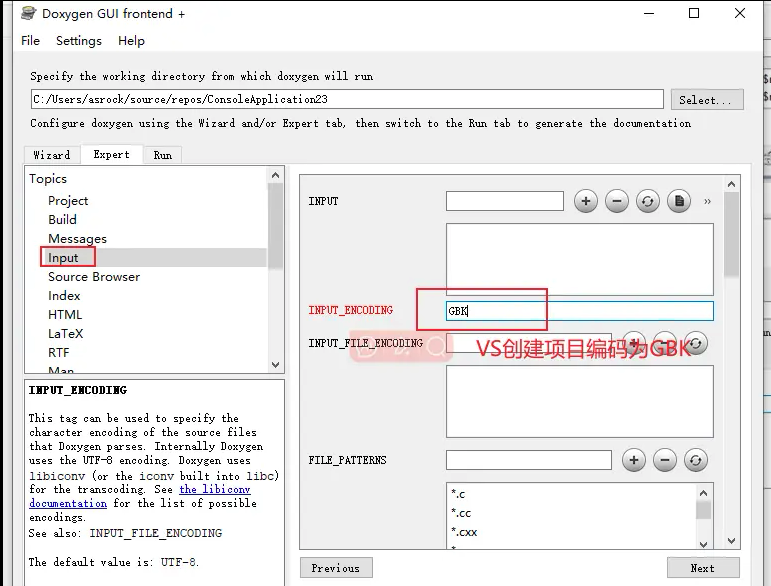Close the Doxygen GUI frontend window
Screen dimensions: 771x586
click(x=740, y=13)
